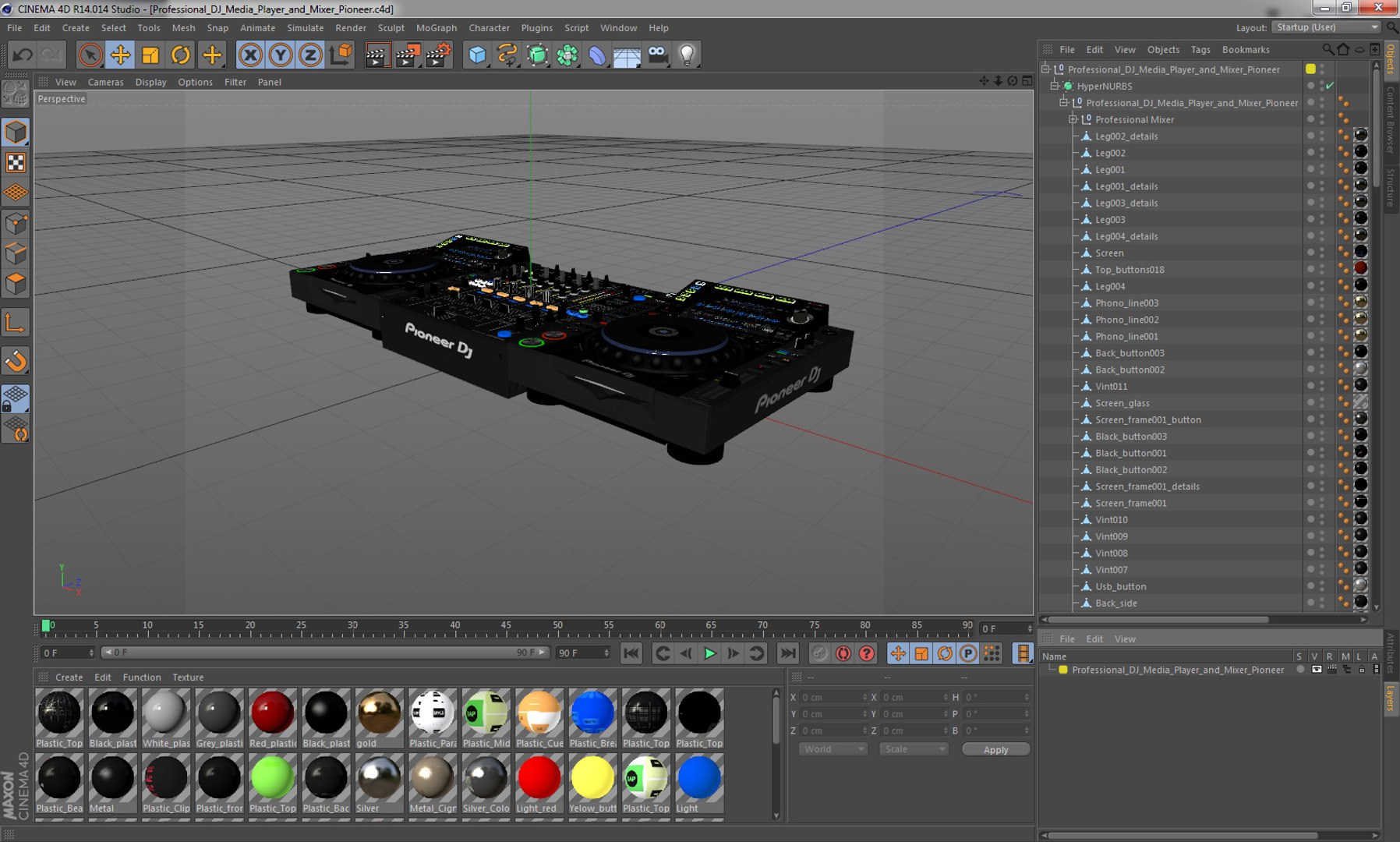Image resolution: width=1400 pixels, height=842 pixels.
Task: Select the Yelow_butt material swatch
Action: point(592,784)
